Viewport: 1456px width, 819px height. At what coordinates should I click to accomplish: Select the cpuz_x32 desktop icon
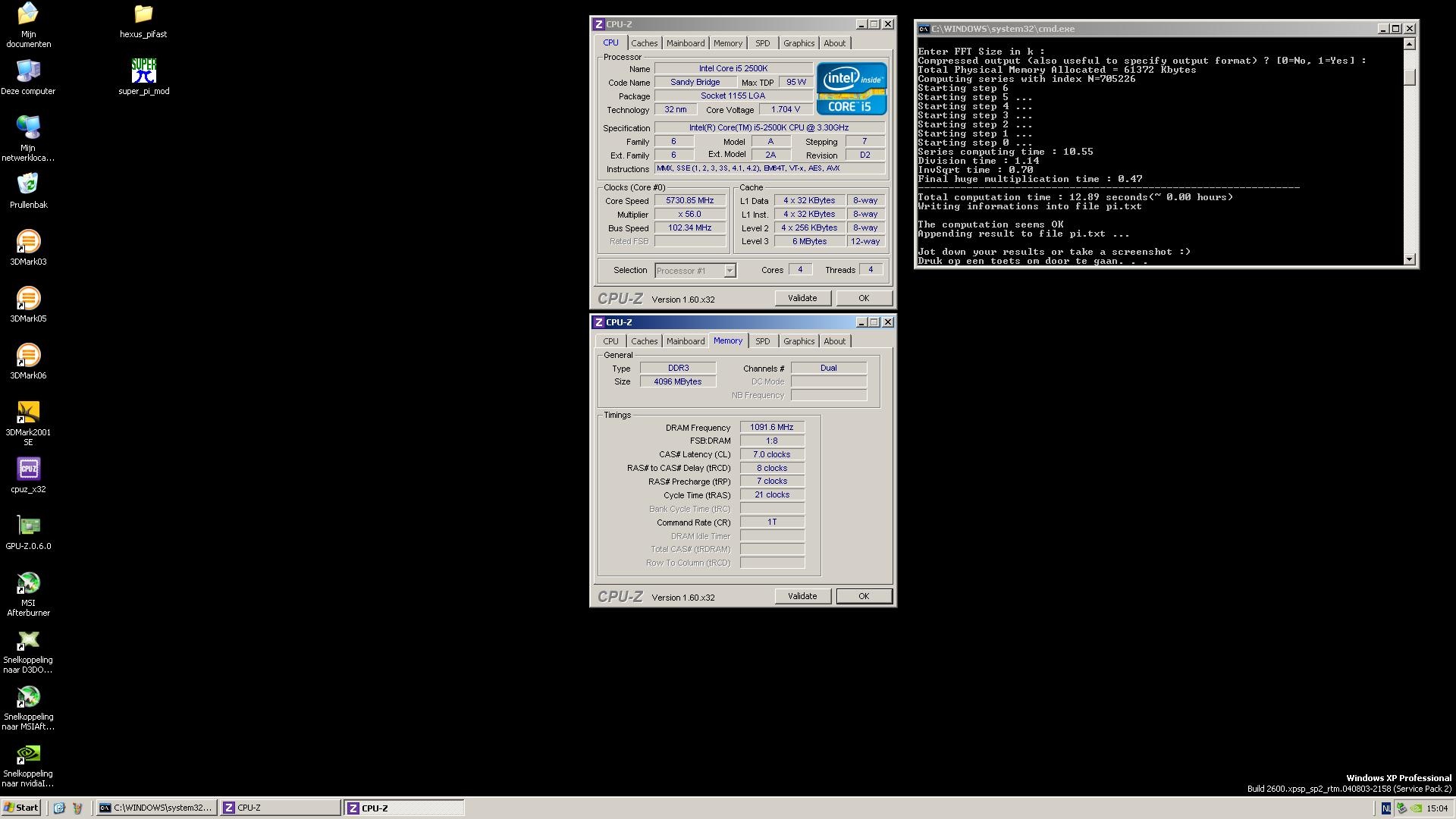tap(28, 469)
